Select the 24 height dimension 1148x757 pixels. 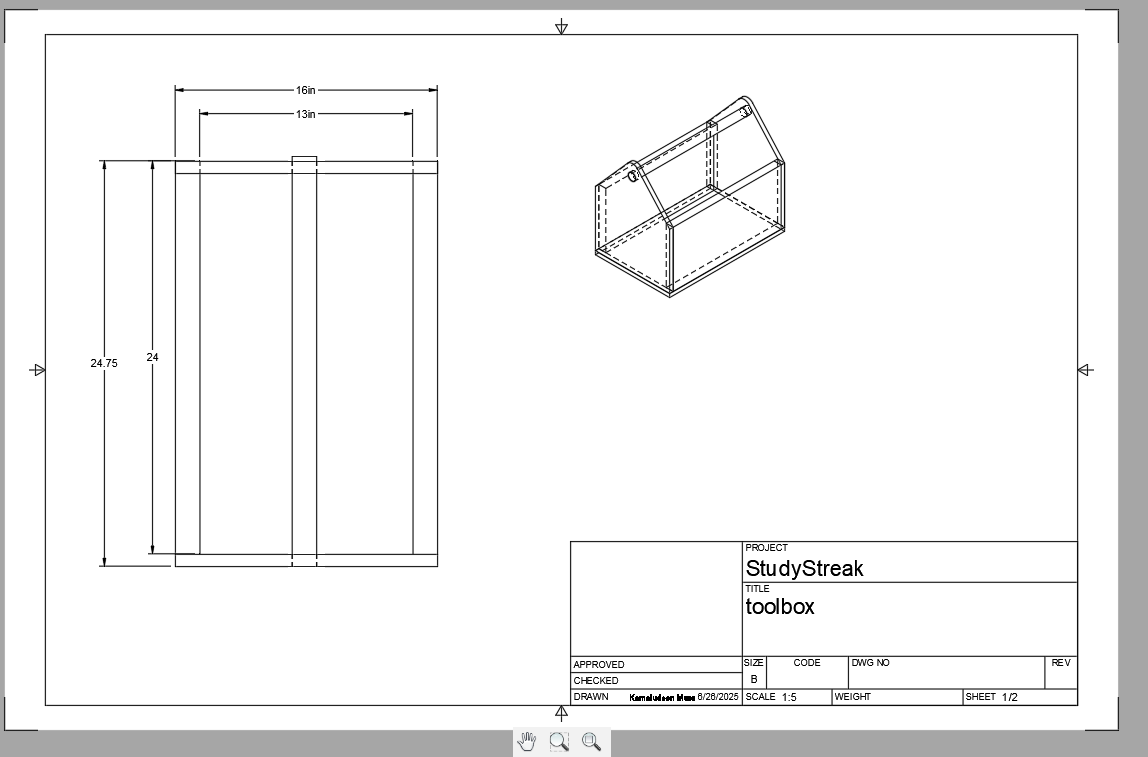[152, 357]
